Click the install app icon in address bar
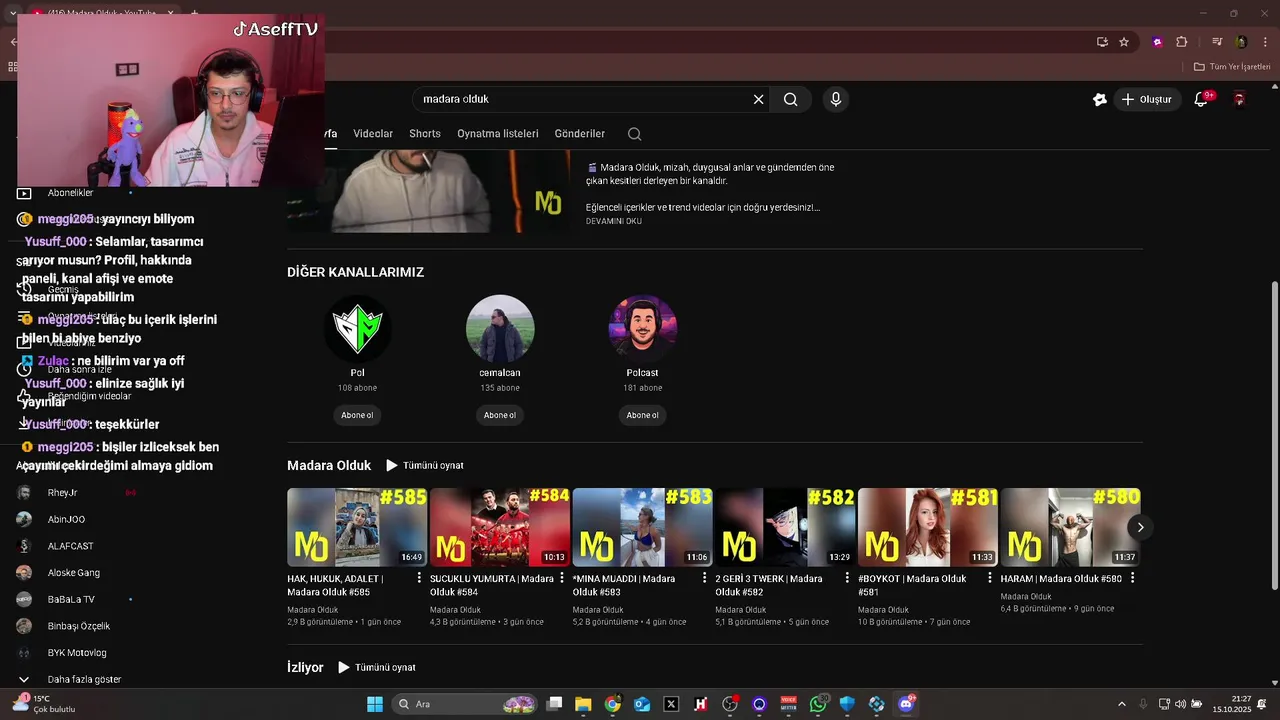Screen dimensions: 1280x720 point(1102,42)
